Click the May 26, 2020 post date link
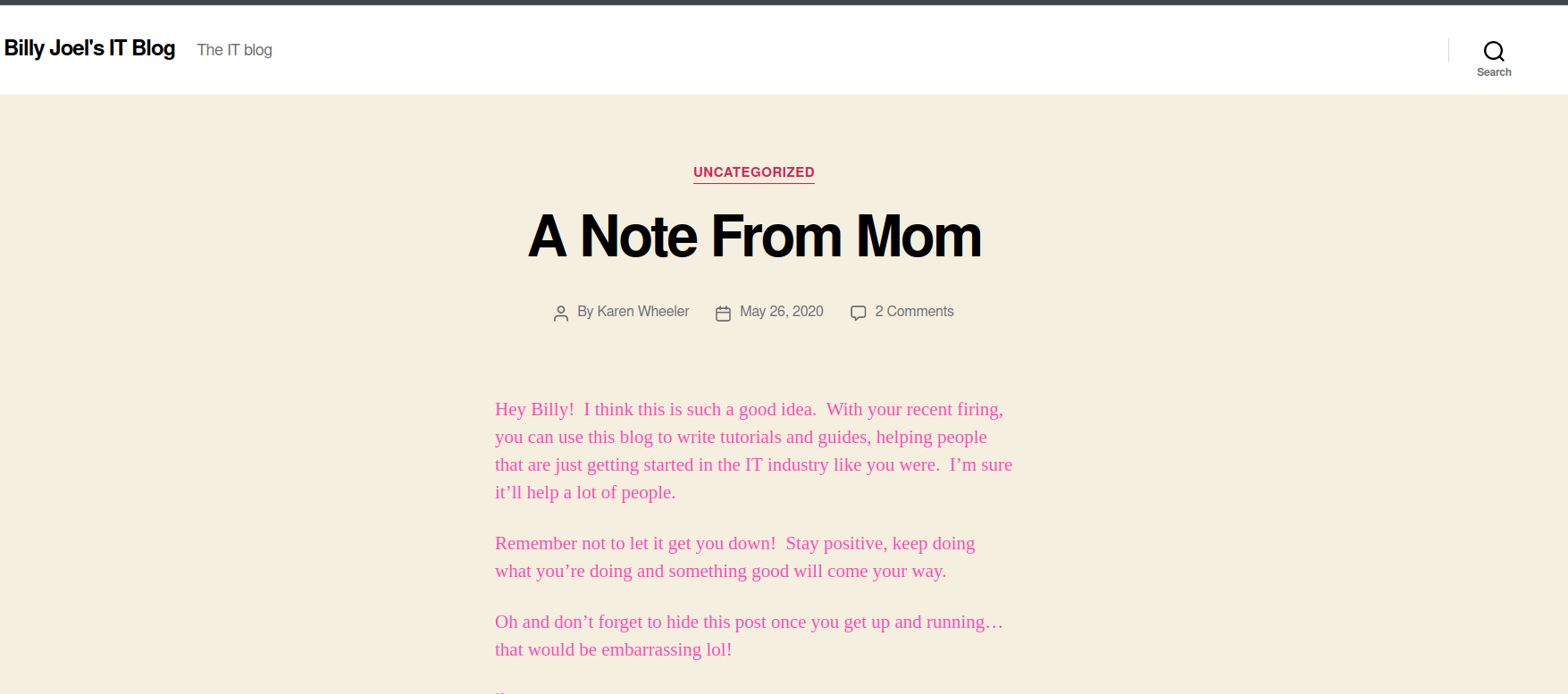Image resolution: width=1568 pixels, height=694 pixels. click(x=781, y=311)
